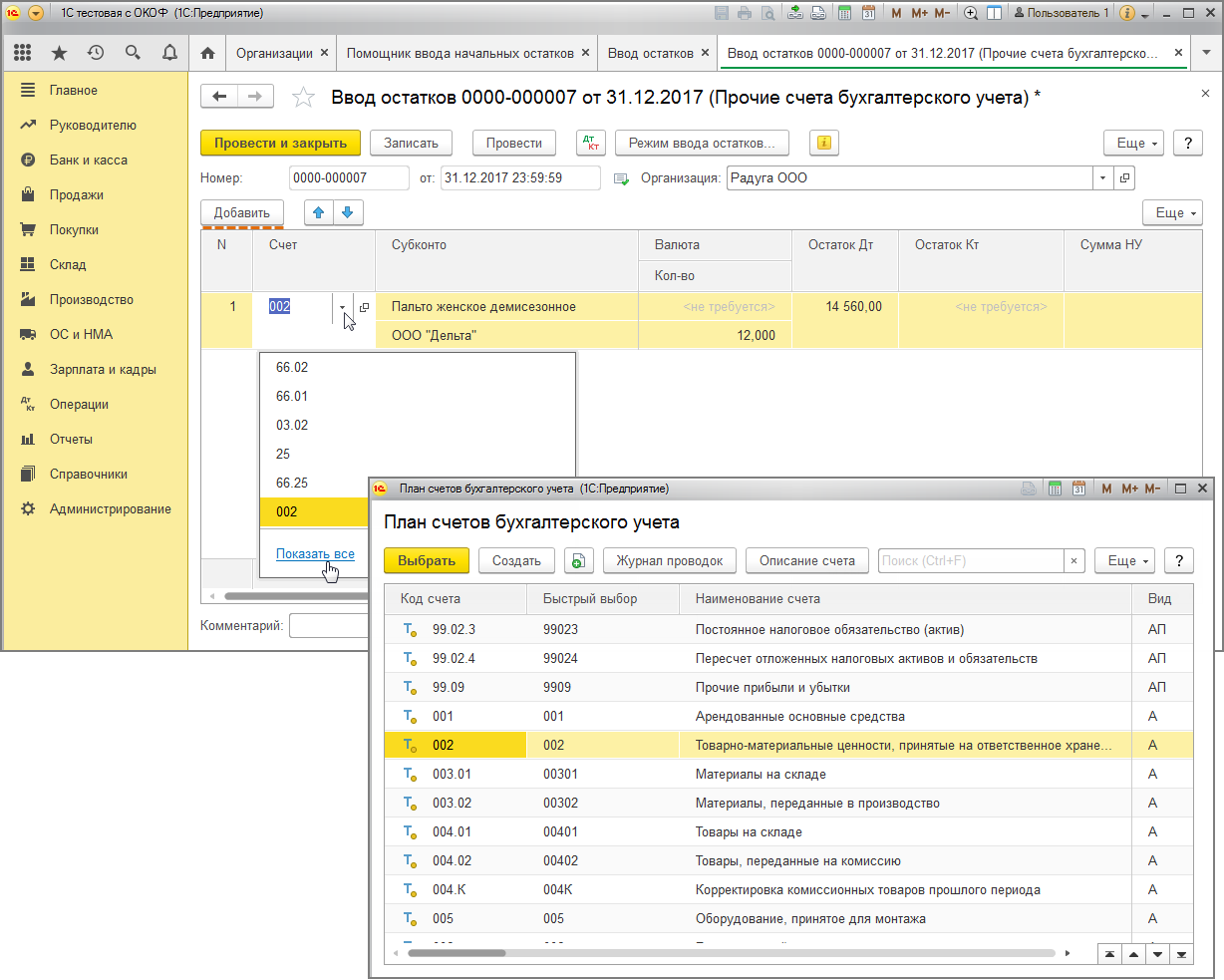Add document to favorites star
Screen dimensions: 1224x980
tap(303, 97)
